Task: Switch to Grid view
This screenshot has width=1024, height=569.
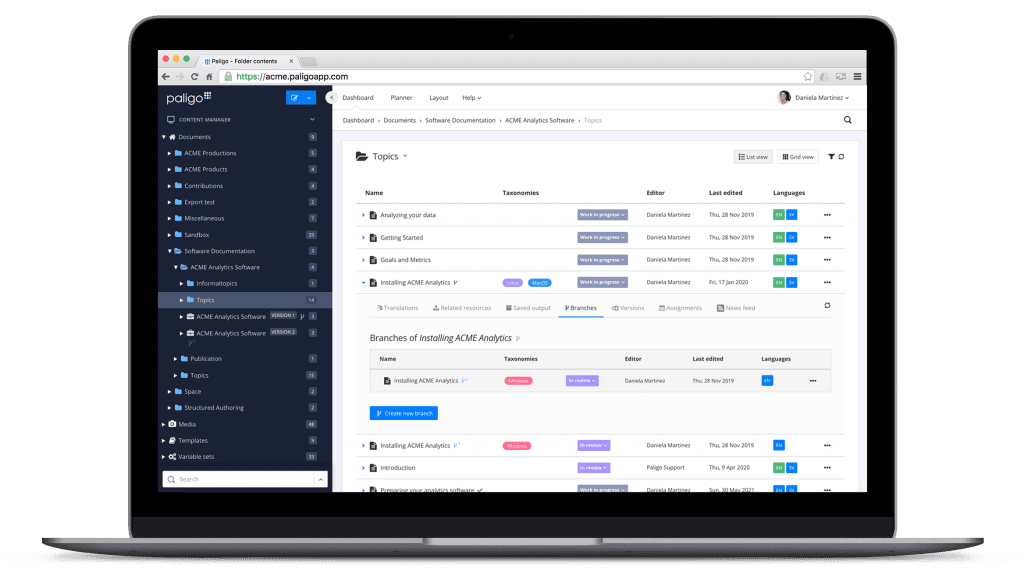Action: tap(797, 157)
